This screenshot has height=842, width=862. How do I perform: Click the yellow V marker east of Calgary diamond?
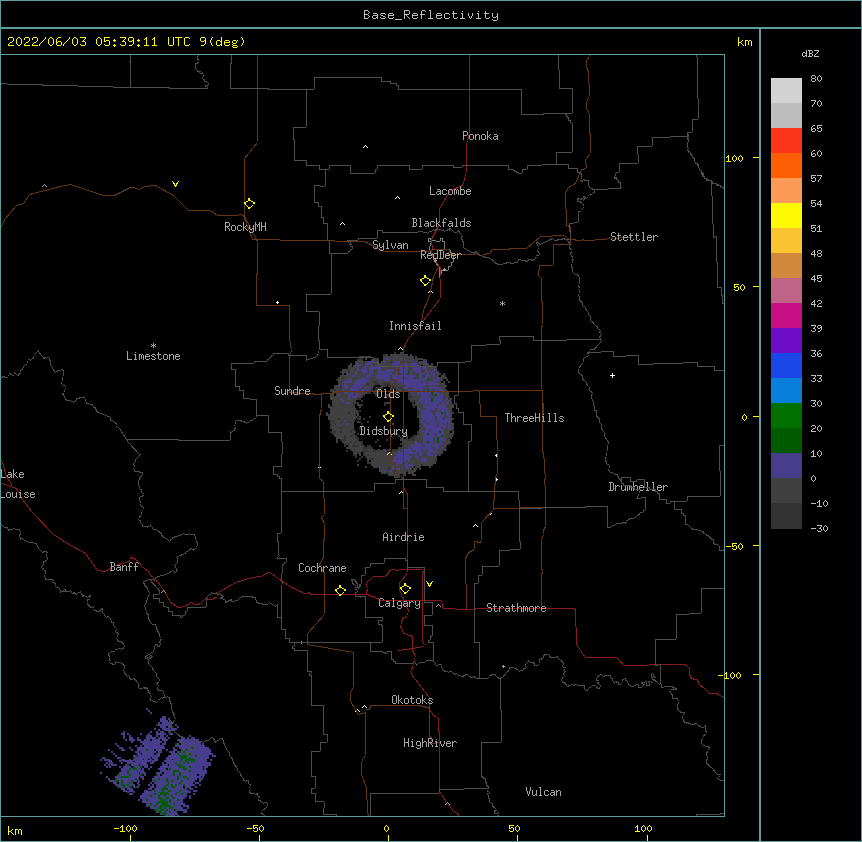[x=429, y=584]
